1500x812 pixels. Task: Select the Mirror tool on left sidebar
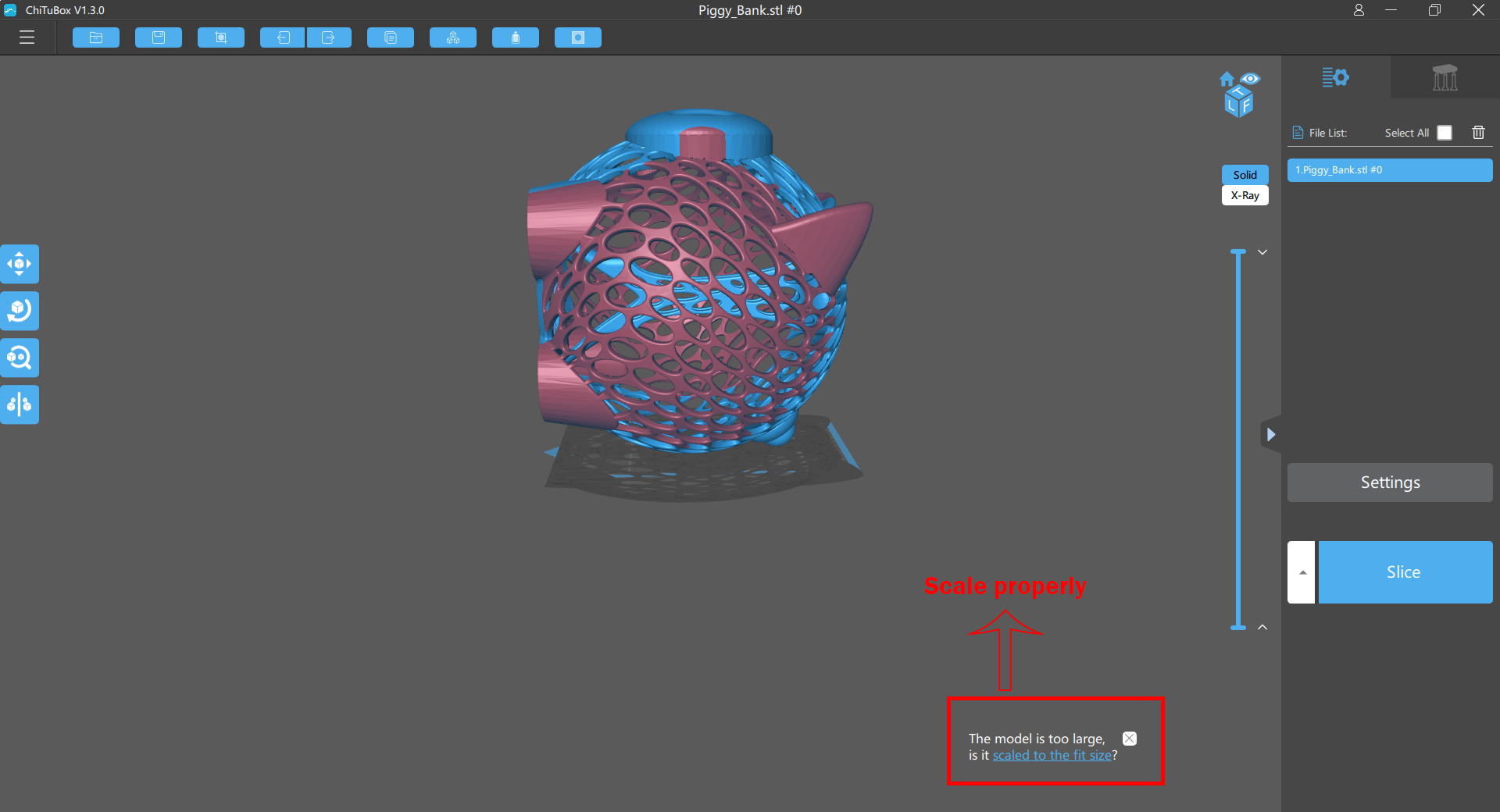(20, 404)
